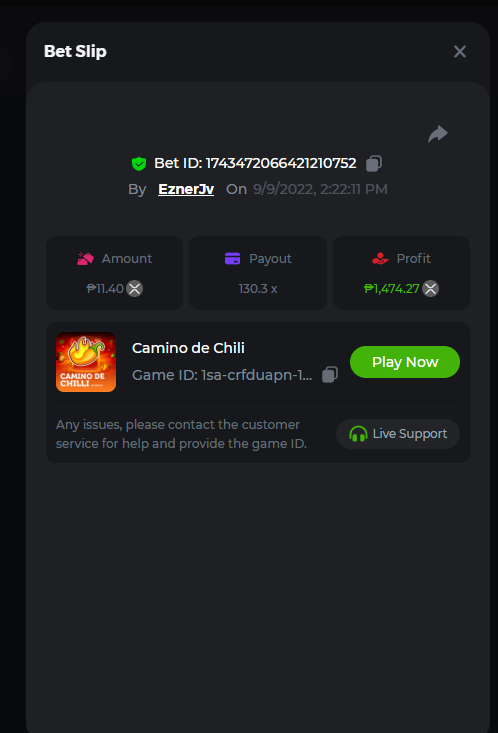Open the Camino de Chili game thumbnail

point(86,362)
